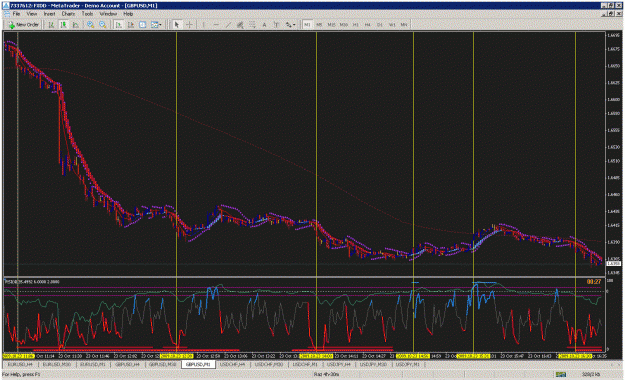Click the MetaTrader app icon in title bar
The image size is (625, 380).
click(x=6, y=6)
